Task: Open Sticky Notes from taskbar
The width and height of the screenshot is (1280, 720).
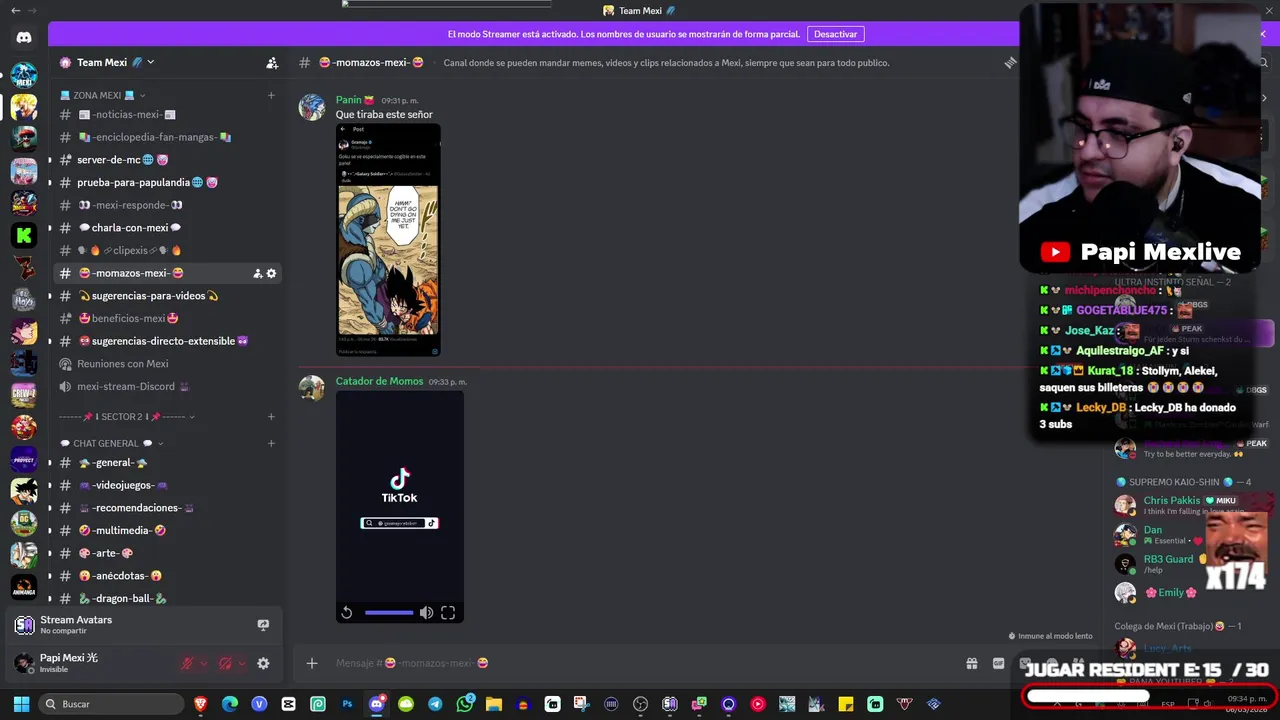Action: click(x=846, y=704)
